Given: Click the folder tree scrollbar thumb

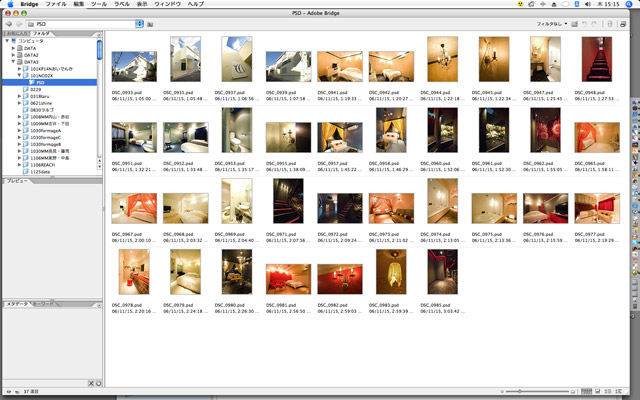Looking at the screenshot, I should pyautogui.click(x=99, y=50).
